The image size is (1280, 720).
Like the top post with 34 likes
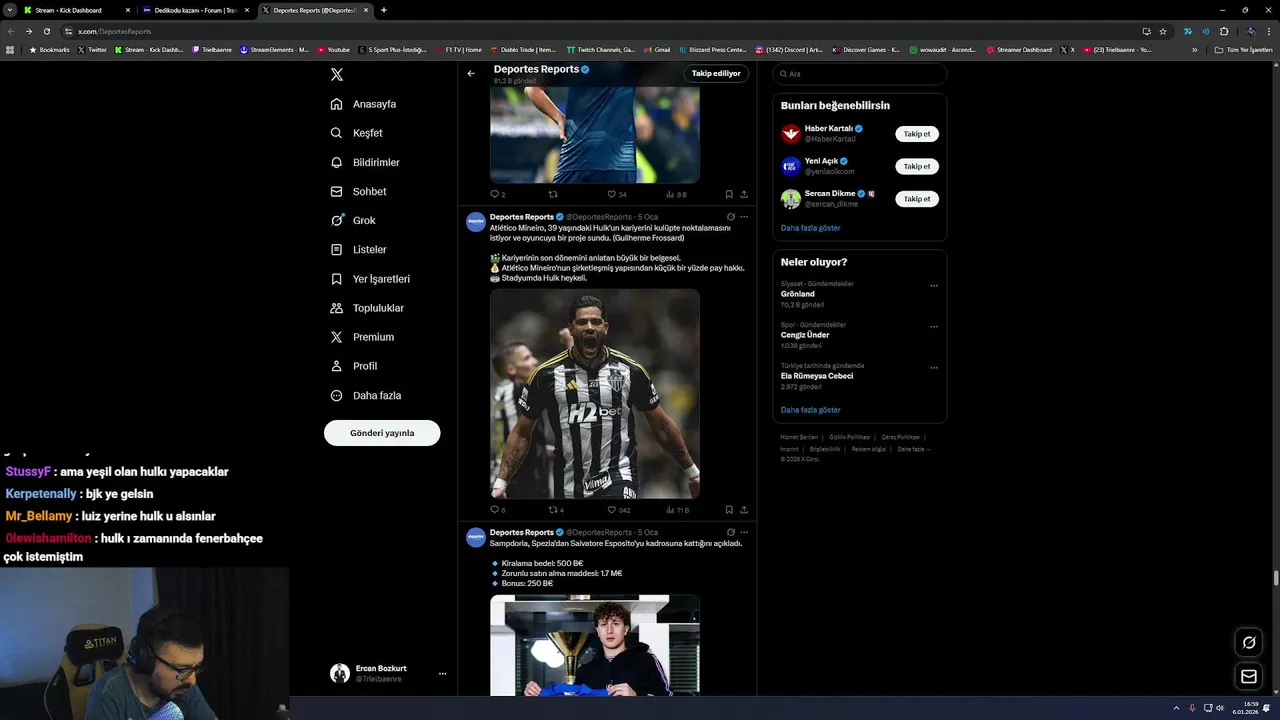(617, 195)
